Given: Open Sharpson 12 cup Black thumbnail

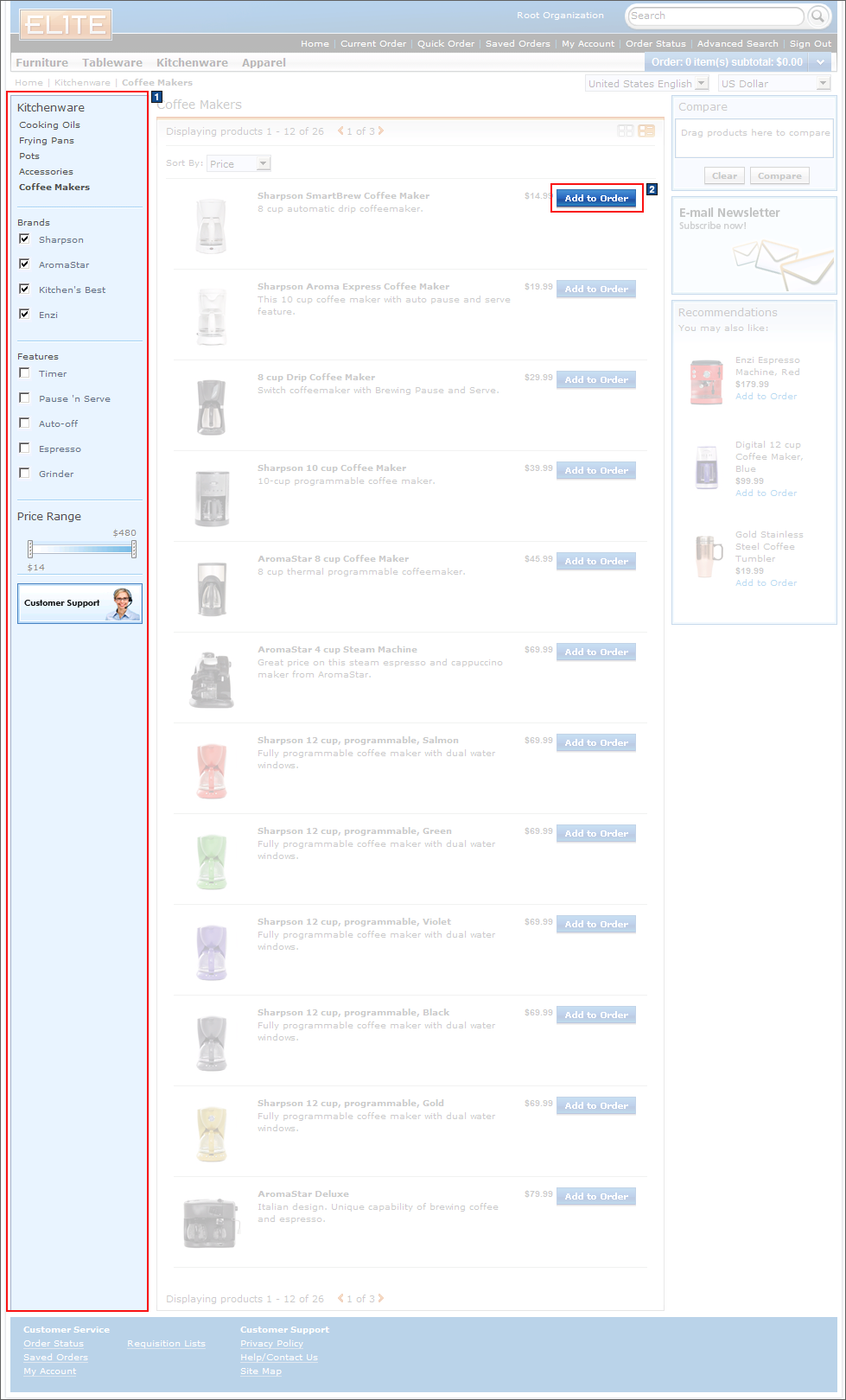Looking at the screenshot, I should tap(212, 1043).
